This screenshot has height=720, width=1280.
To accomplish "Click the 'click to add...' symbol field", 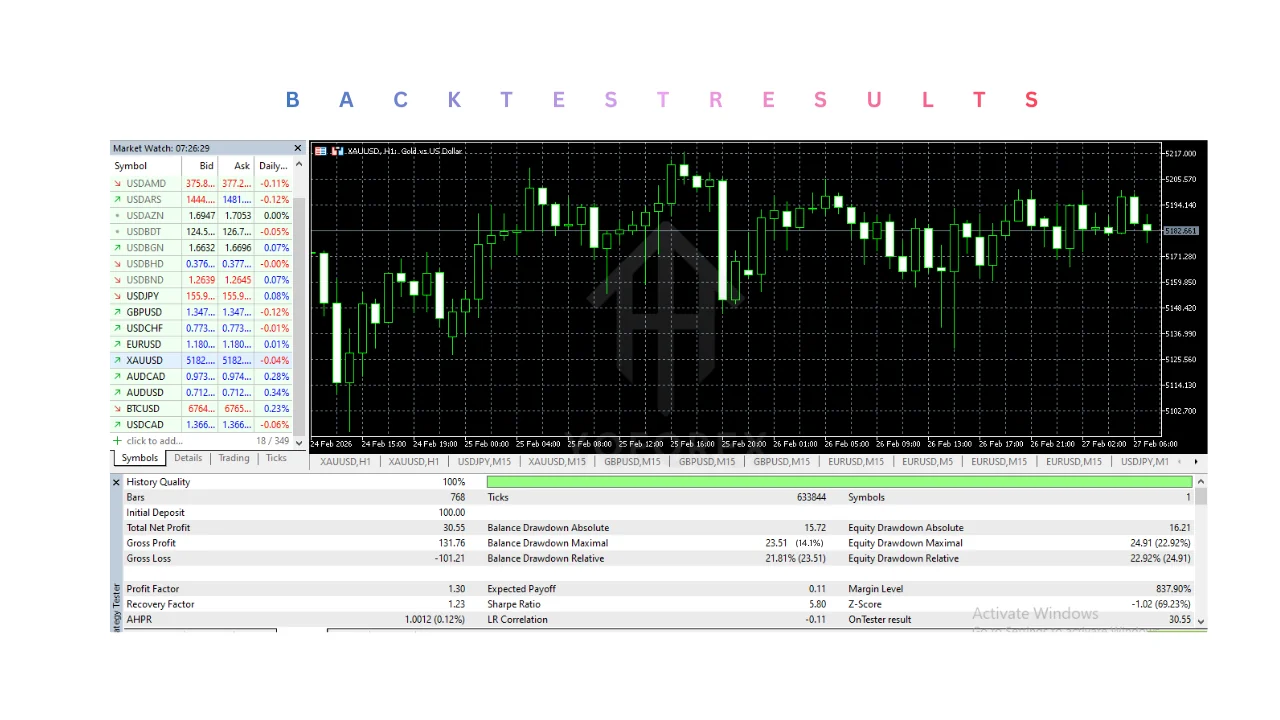I will pos(155,441).
